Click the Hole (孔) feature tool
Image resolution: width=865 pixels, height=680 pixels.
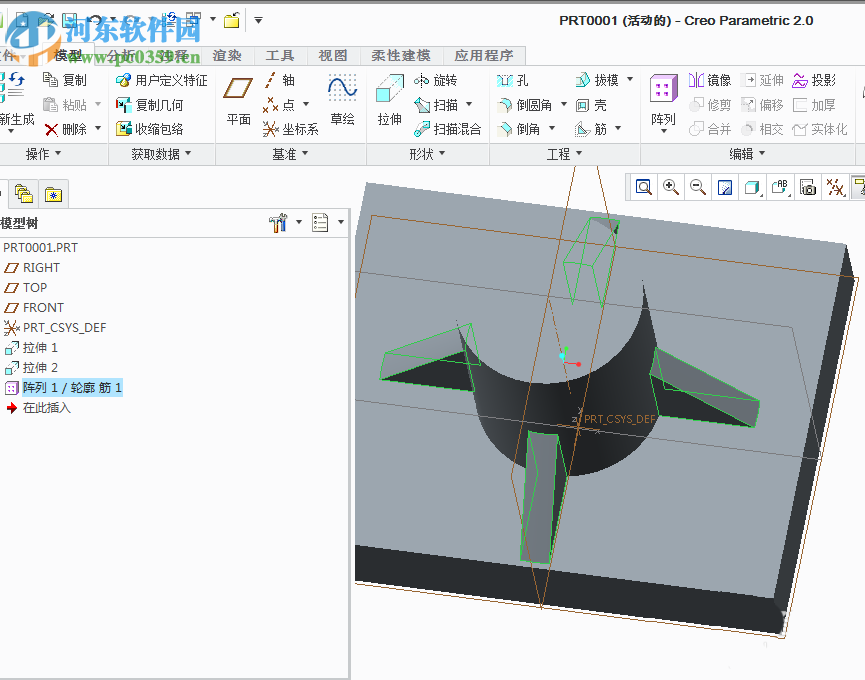click(x=513, y=80)
